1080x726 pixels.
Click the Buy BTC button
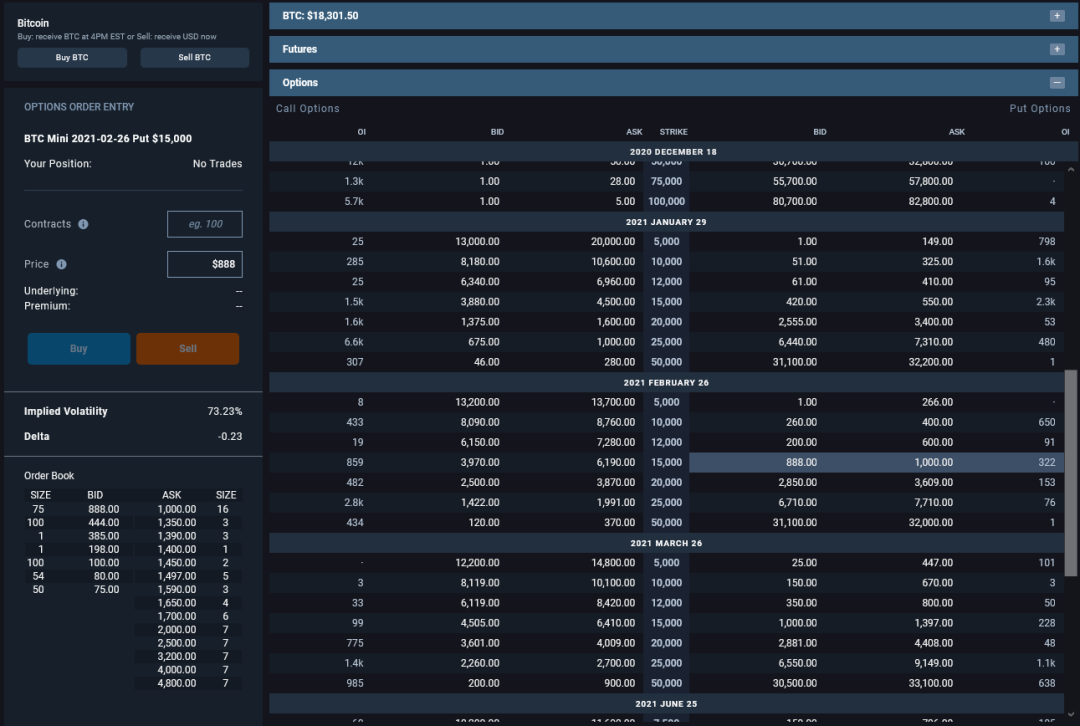72,57
